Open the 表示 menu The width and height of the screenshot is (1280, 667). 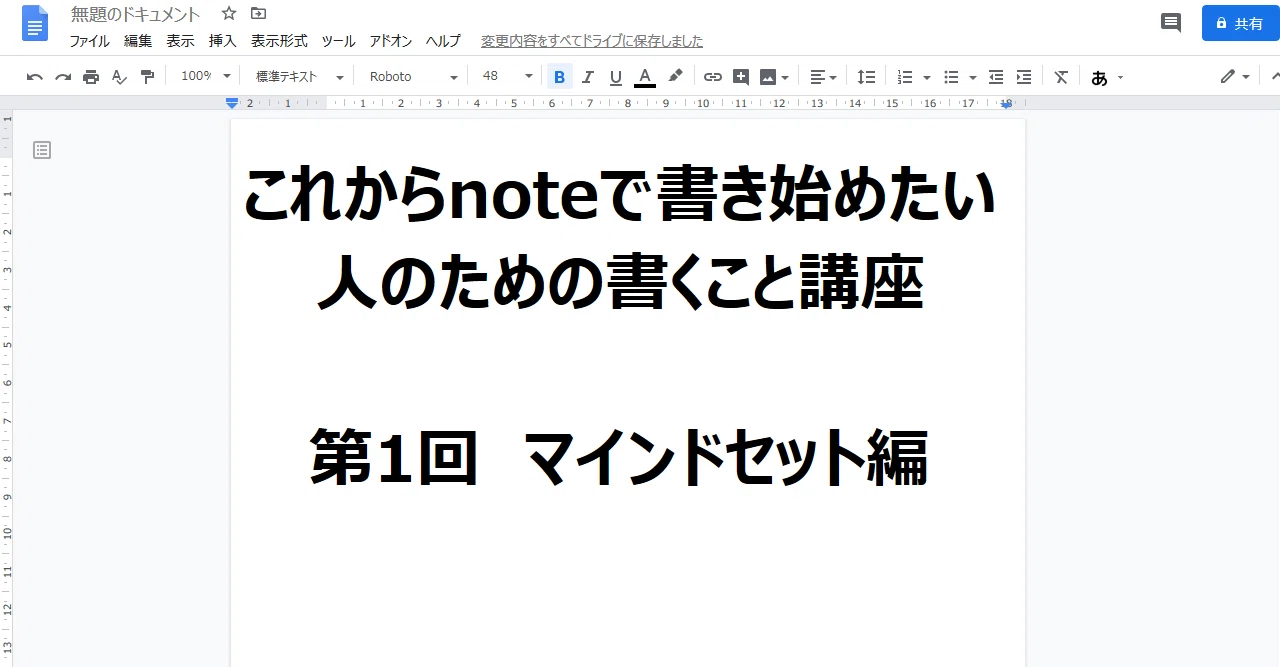(180, 41)
